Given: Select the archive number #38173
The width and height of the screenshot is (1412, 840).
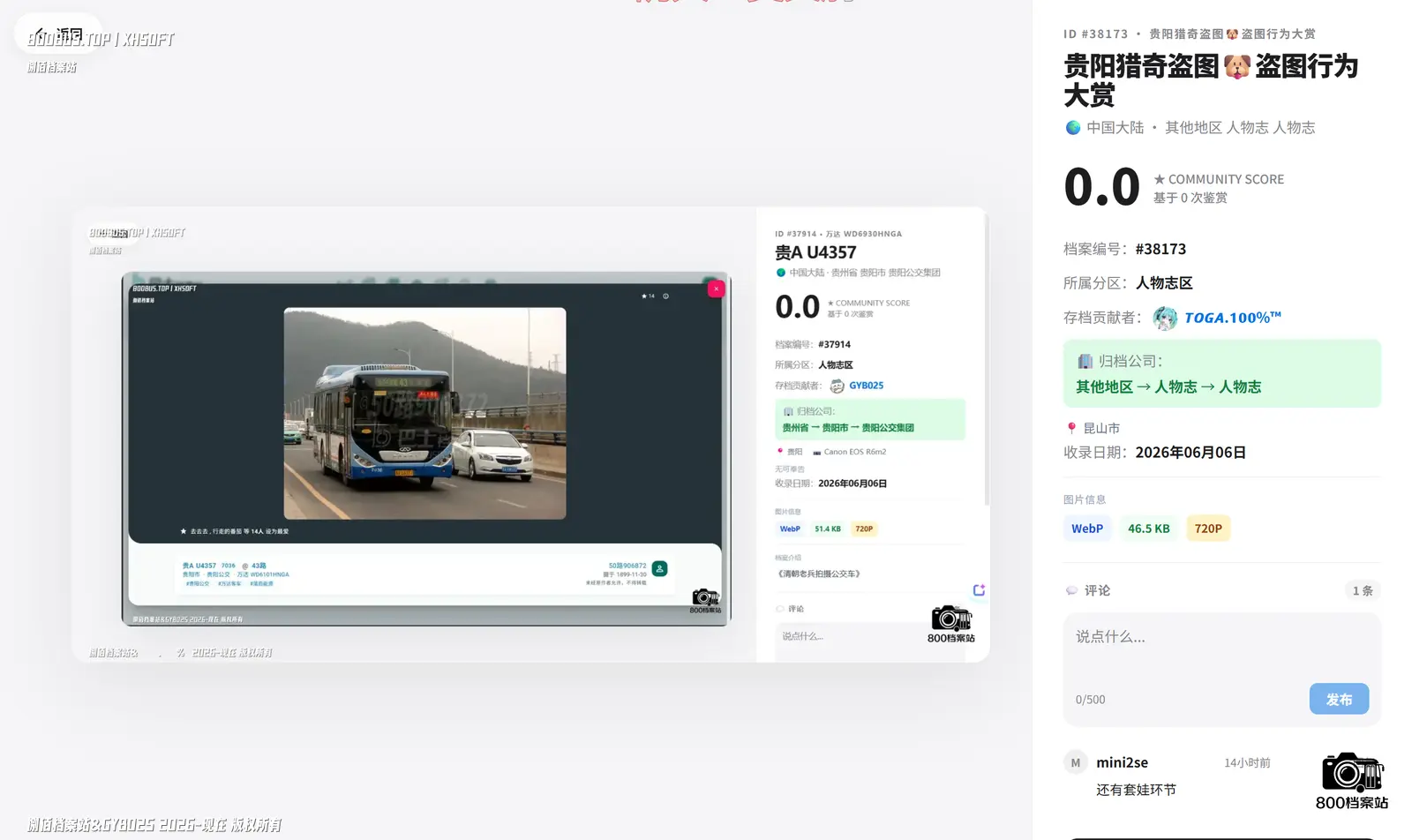Looking at the screenshot, I should coord(1160,249).
